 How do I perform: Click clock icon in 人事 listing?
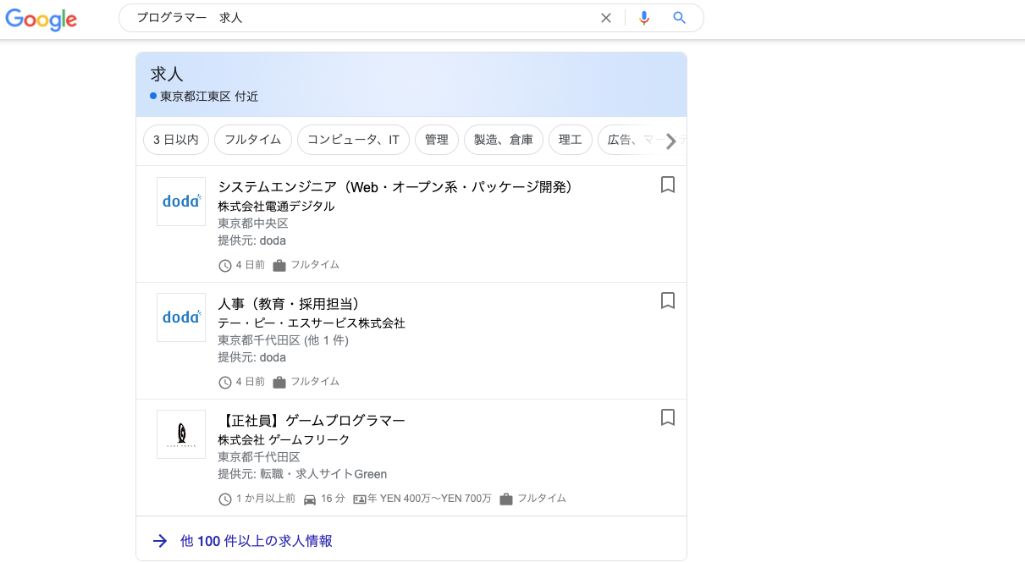(x=225, y=382)
